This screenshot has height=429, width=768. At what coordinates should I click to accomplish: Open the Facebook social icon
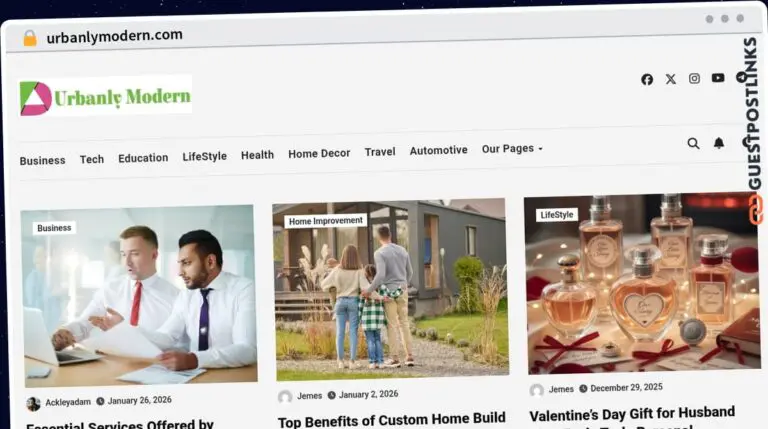pyautogui.click(x=647, y=79)
